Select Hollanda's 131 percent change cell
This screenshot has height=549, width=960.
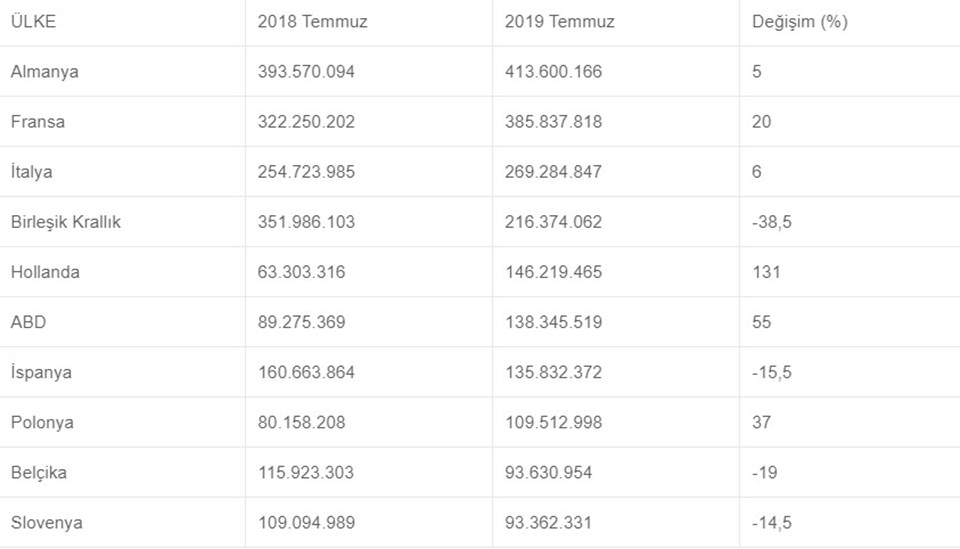click(x=766, y=272)
